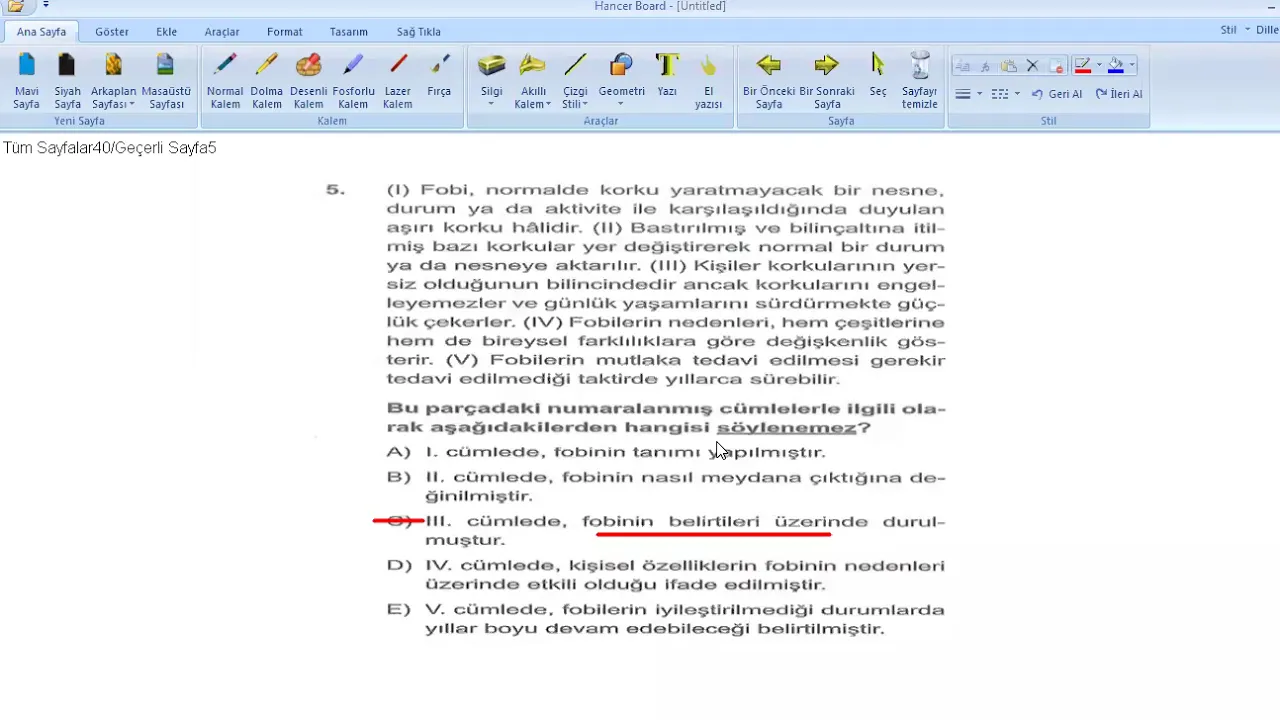Activate the Seç selection pointer
Image resolution: width=1280 pixels, height=720 pixels.
pos(878,75)
